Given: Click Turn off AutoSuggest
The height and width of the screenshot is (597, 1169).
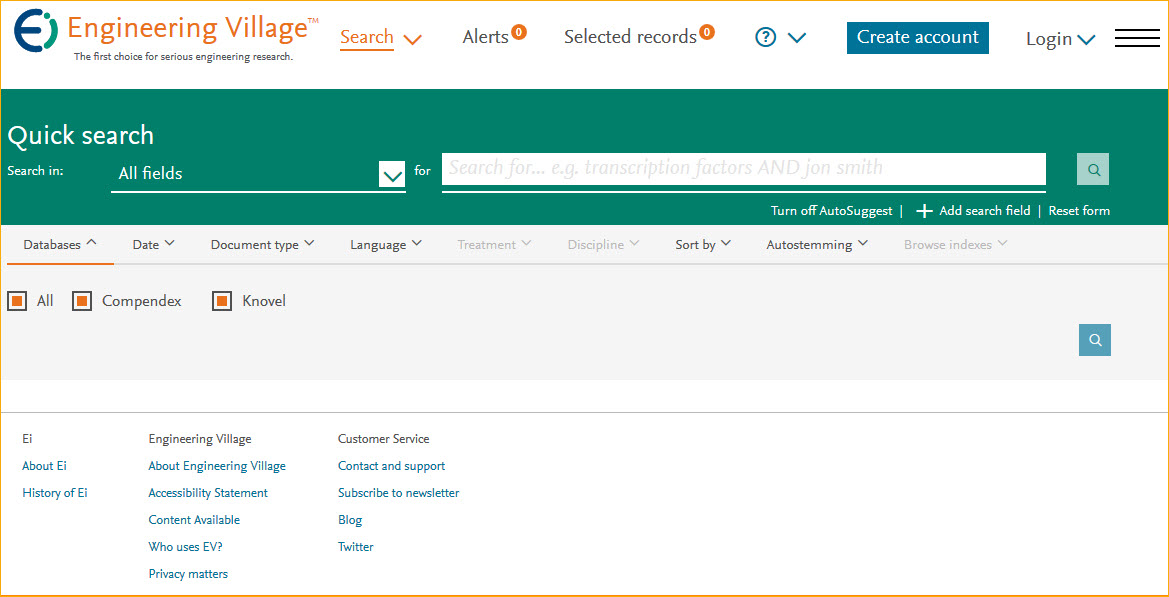Looking at the screenshot, I should [x=831, y=211].
